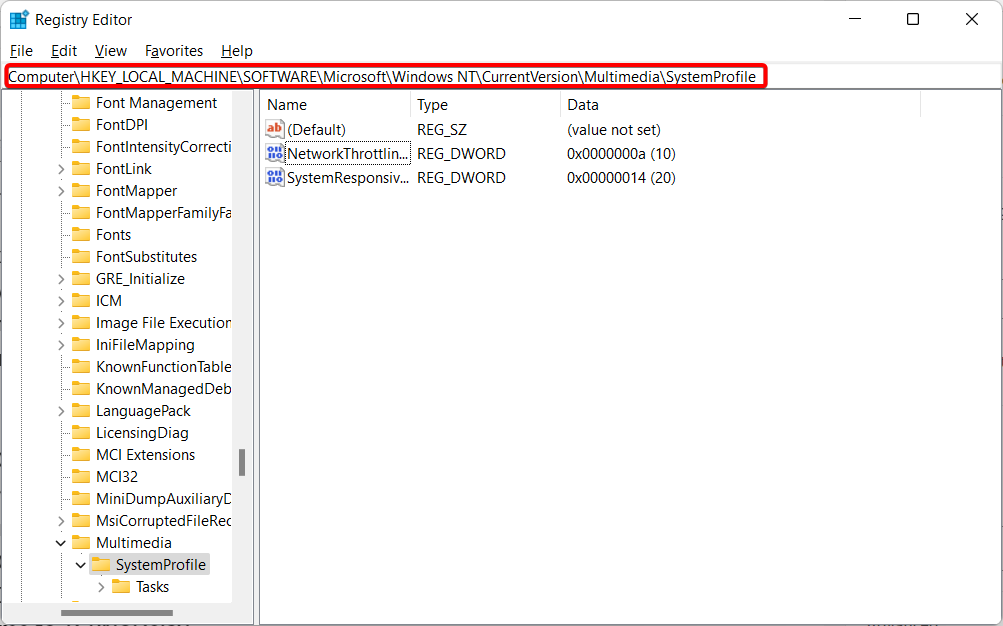Collapse the Multimedia key chevron
Image resolution: width=1003 pixels, height=626 pixels.
62,542
